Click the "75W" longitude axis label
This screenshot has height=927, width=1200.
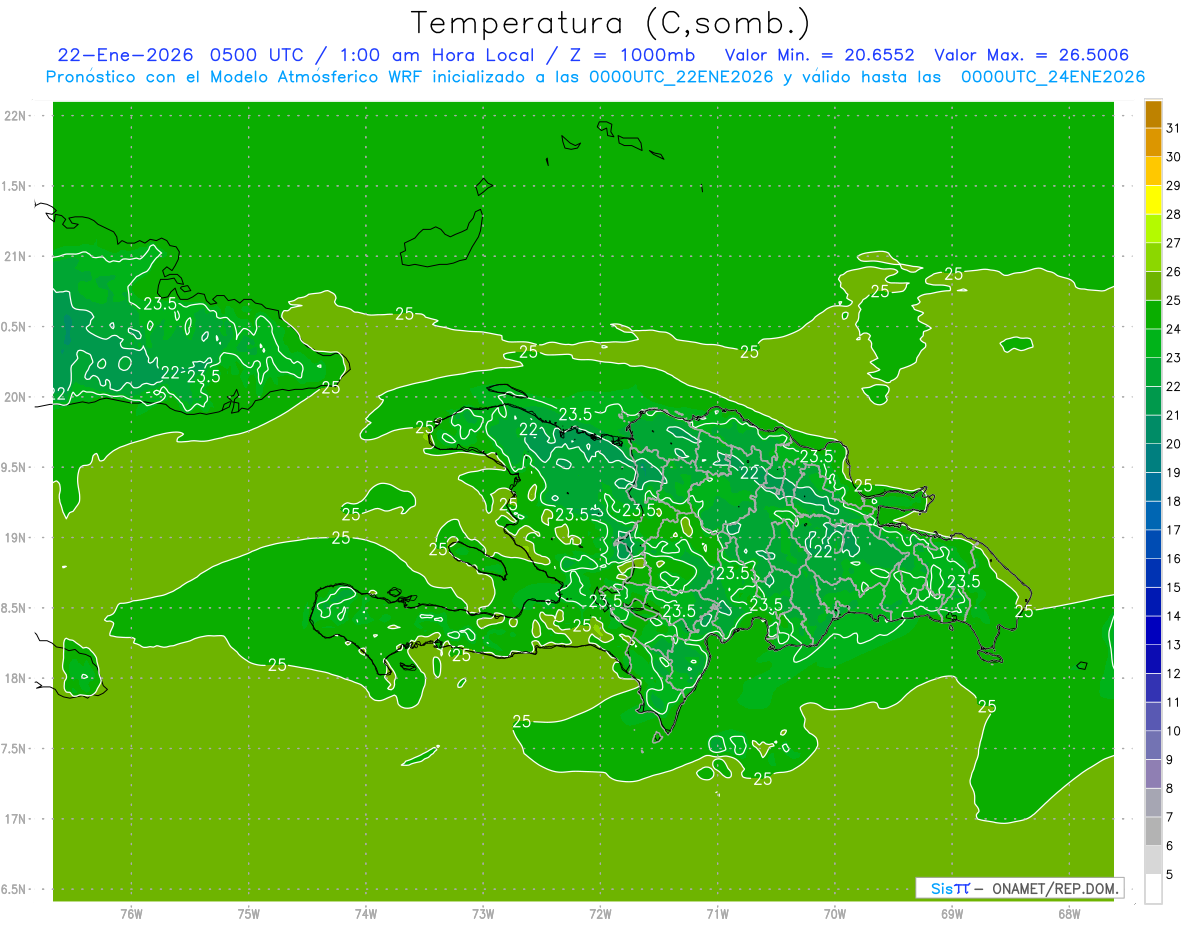point(248,913)
